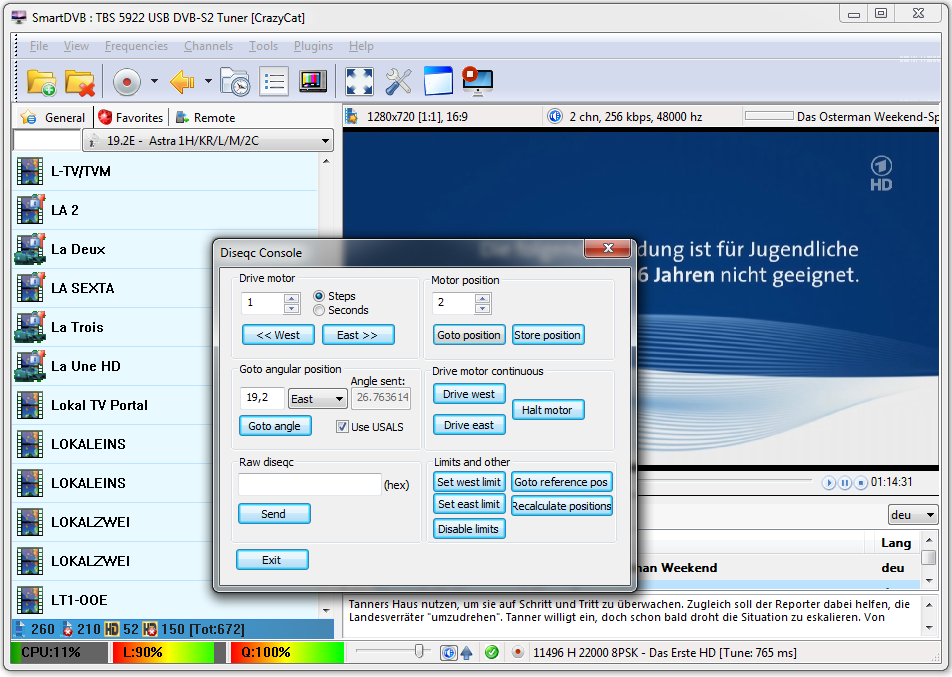Screen dimensions: 952x677
Task: Open the Help menu
Action: pyautogui.click(x=361, y=46)
